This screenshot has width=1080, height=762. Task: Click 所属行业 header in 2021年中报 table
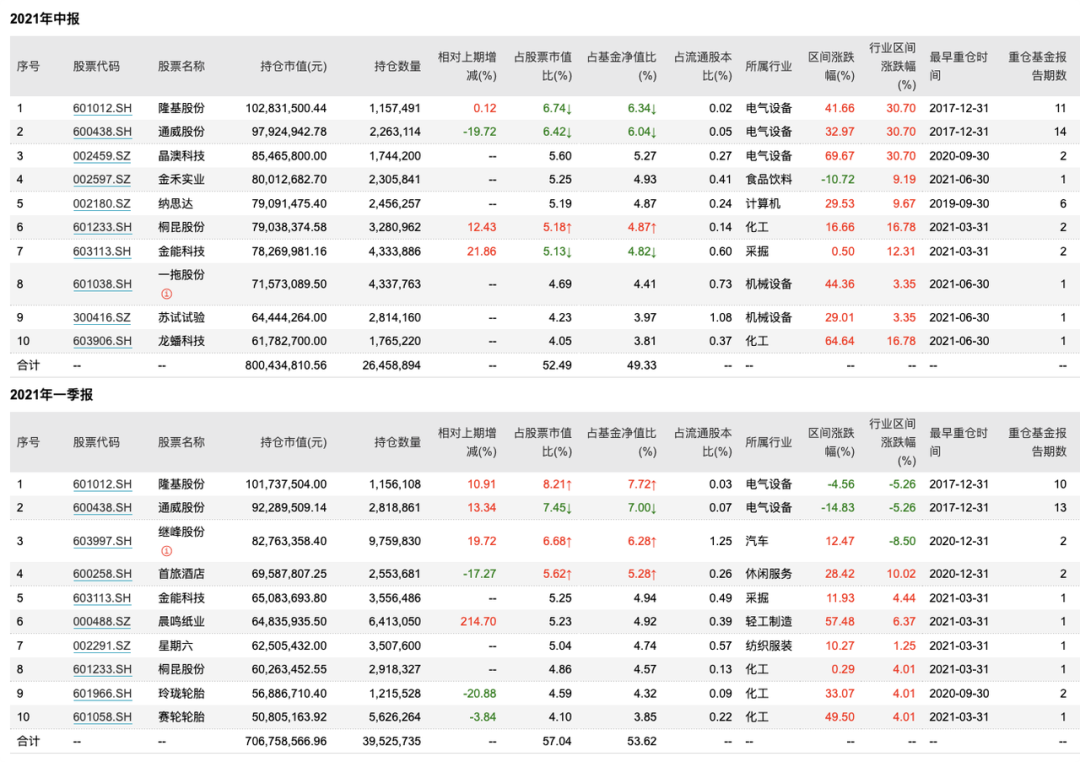[768, 66]
